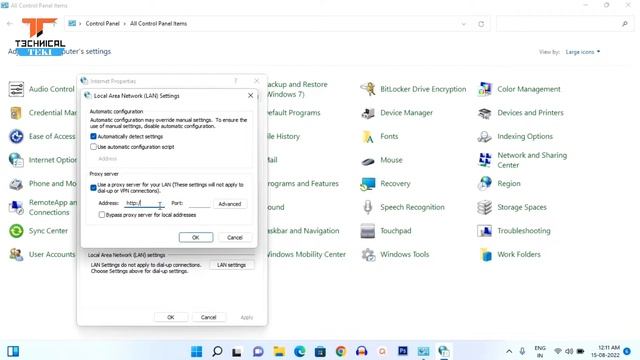
Task: Expand View by Large icons dropdown
Action: pos(582,52)
